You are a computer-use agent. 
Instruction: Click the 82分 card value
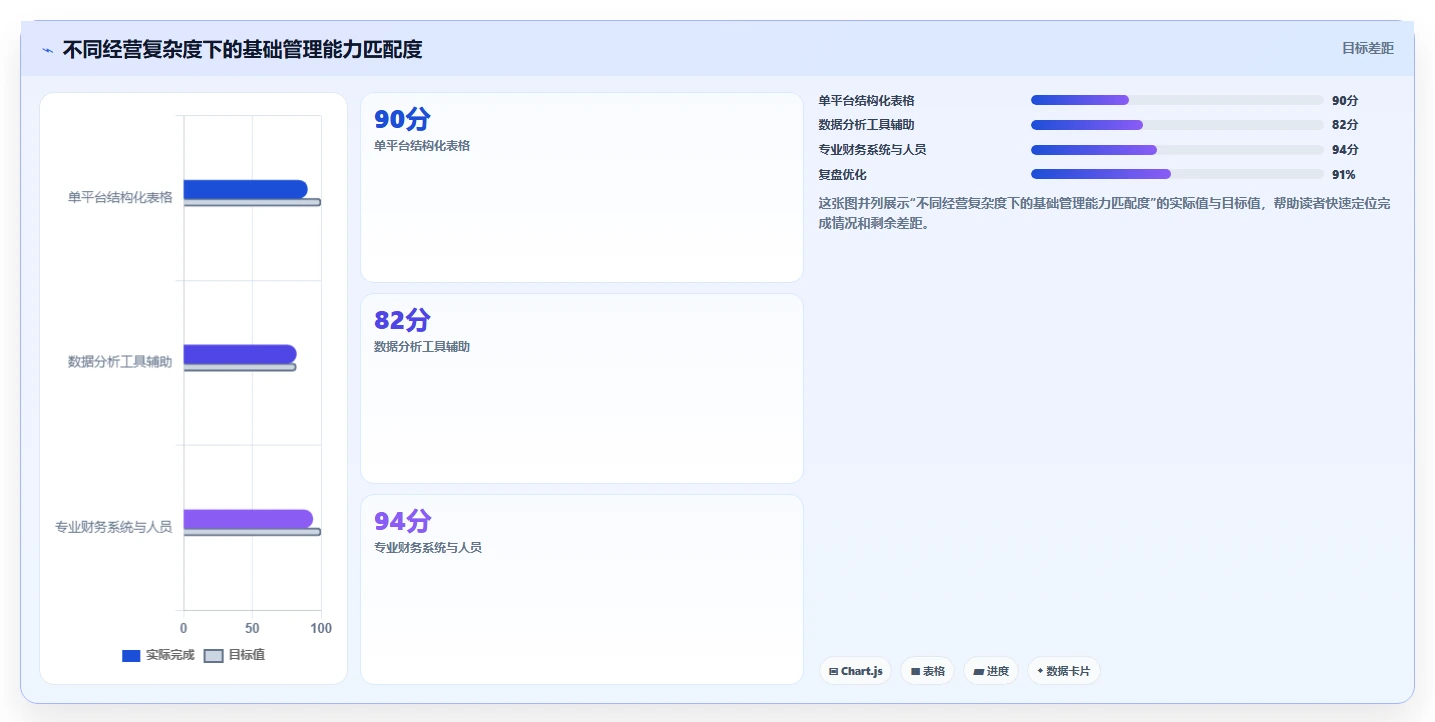coord(402,320)
